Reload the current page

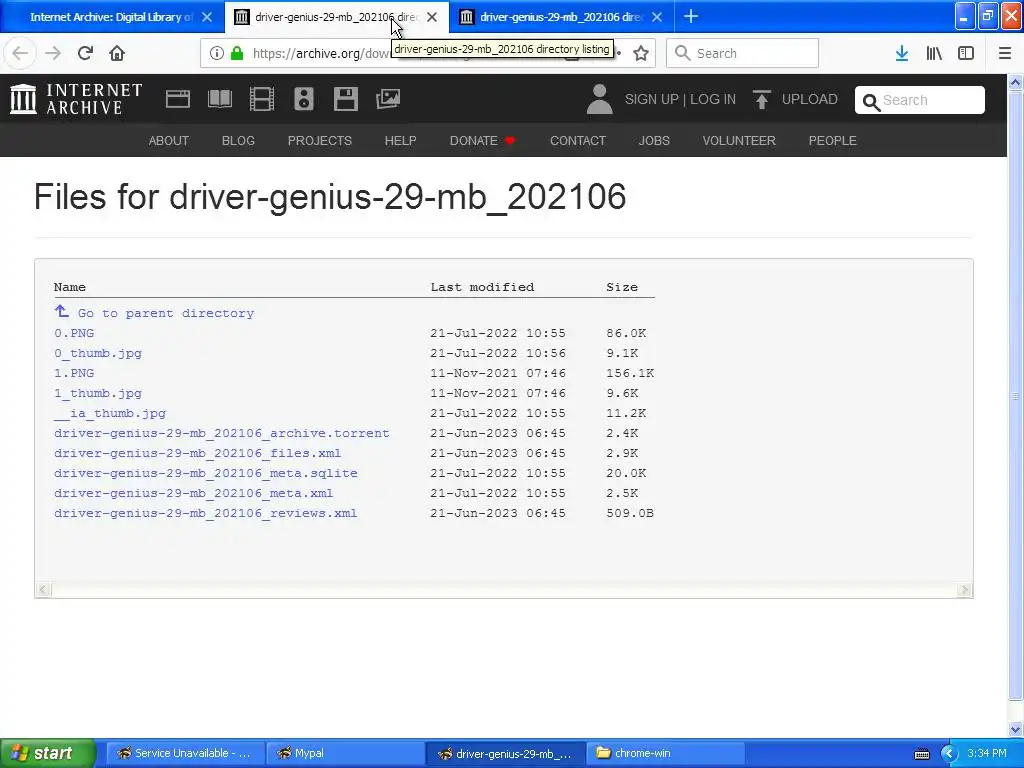coord(85,53)
